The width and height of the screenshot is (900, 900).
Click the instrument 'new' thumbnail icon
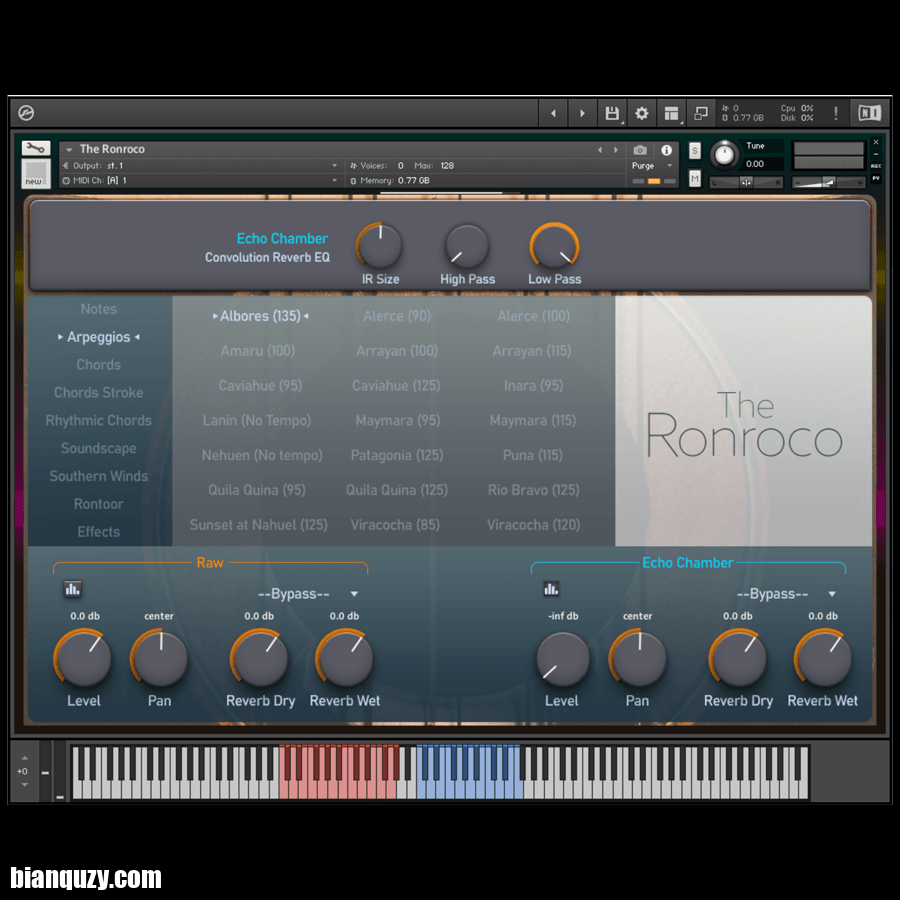[x=36, y=174]
